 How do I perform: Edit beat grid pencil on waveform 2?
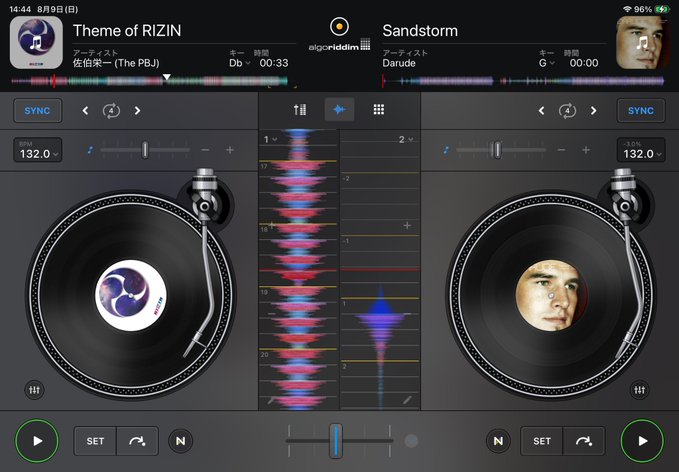(407, 401)
